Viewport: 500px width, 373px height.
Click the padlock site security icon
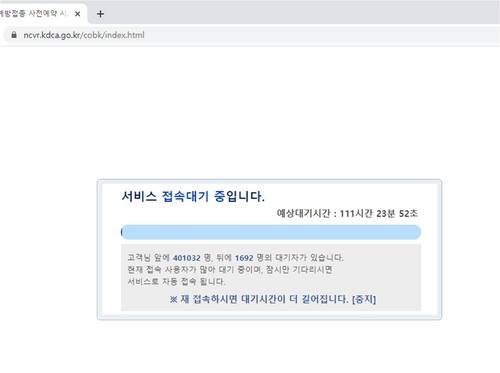pyautogui.click(x=14, y=35)
